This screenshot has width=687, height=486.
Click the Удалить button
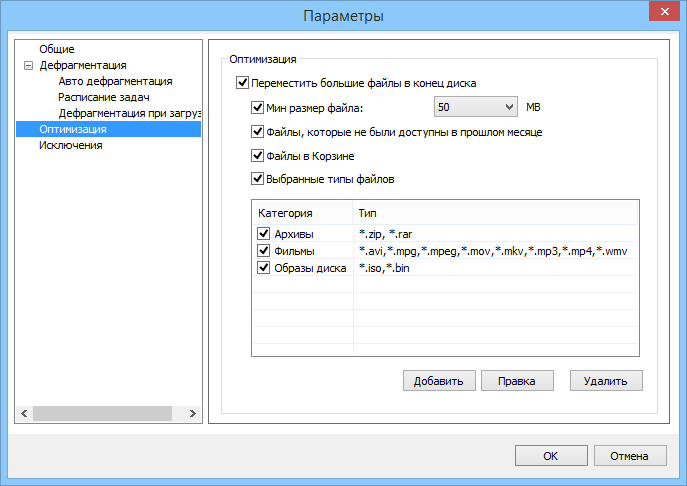point(606,381)
